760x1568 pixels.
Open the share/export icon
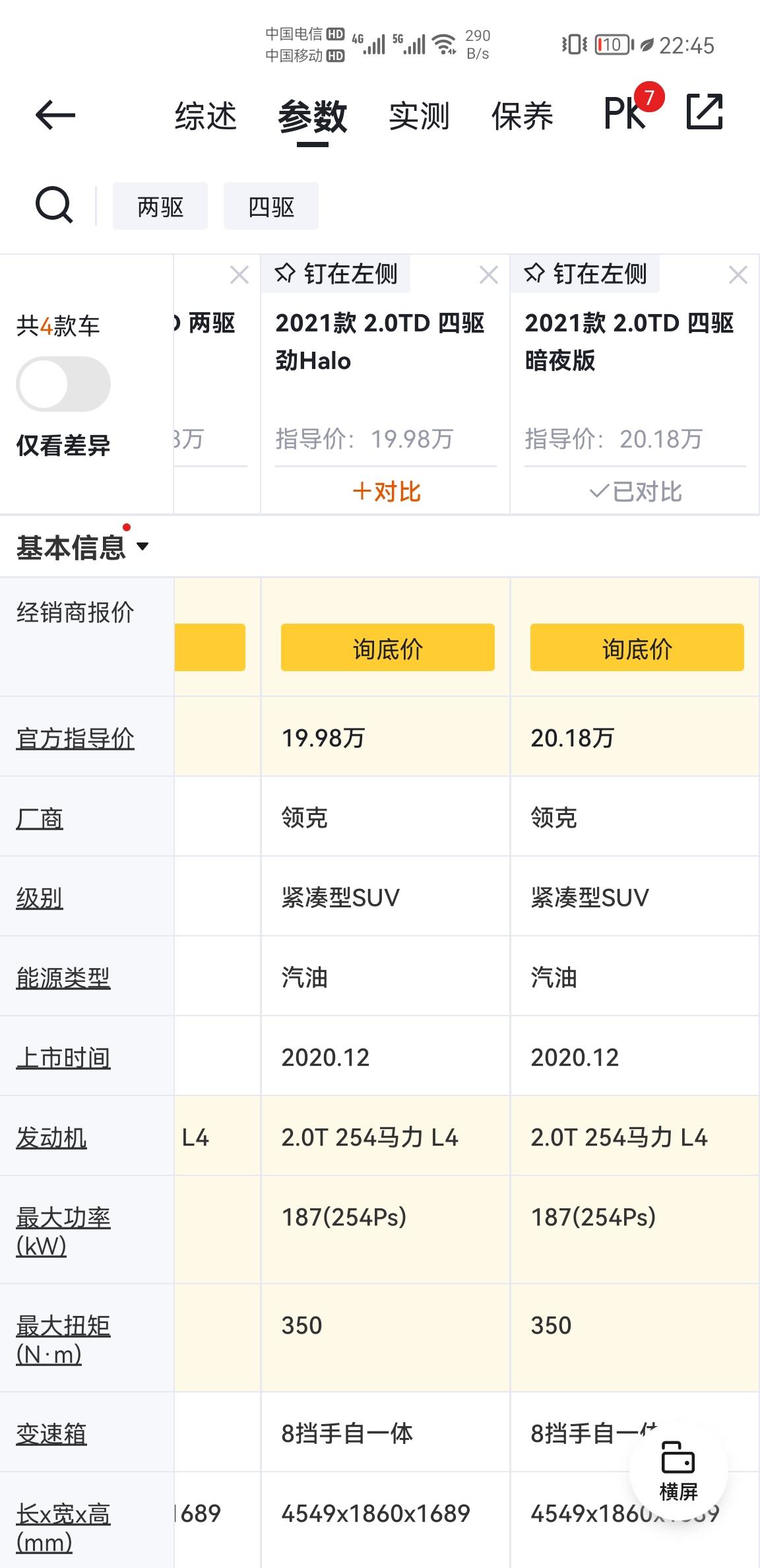pyautogui.click(x=705, y=112)
